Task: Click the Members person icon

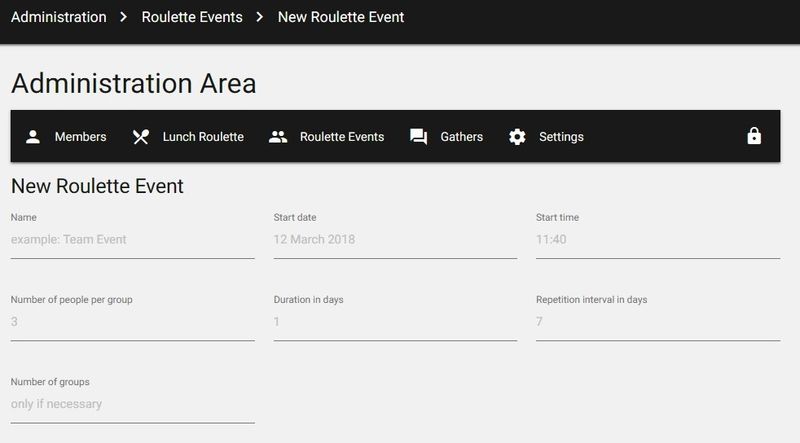Action: 33,137
